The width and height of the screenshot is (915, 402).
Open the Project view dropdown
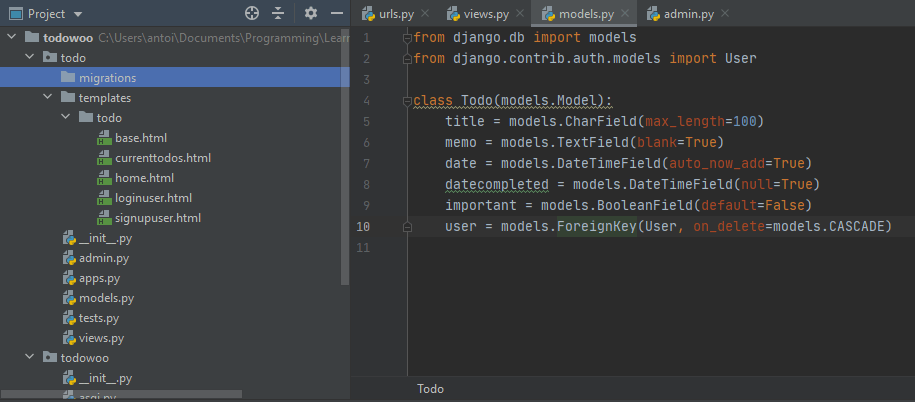click(79, 13)
